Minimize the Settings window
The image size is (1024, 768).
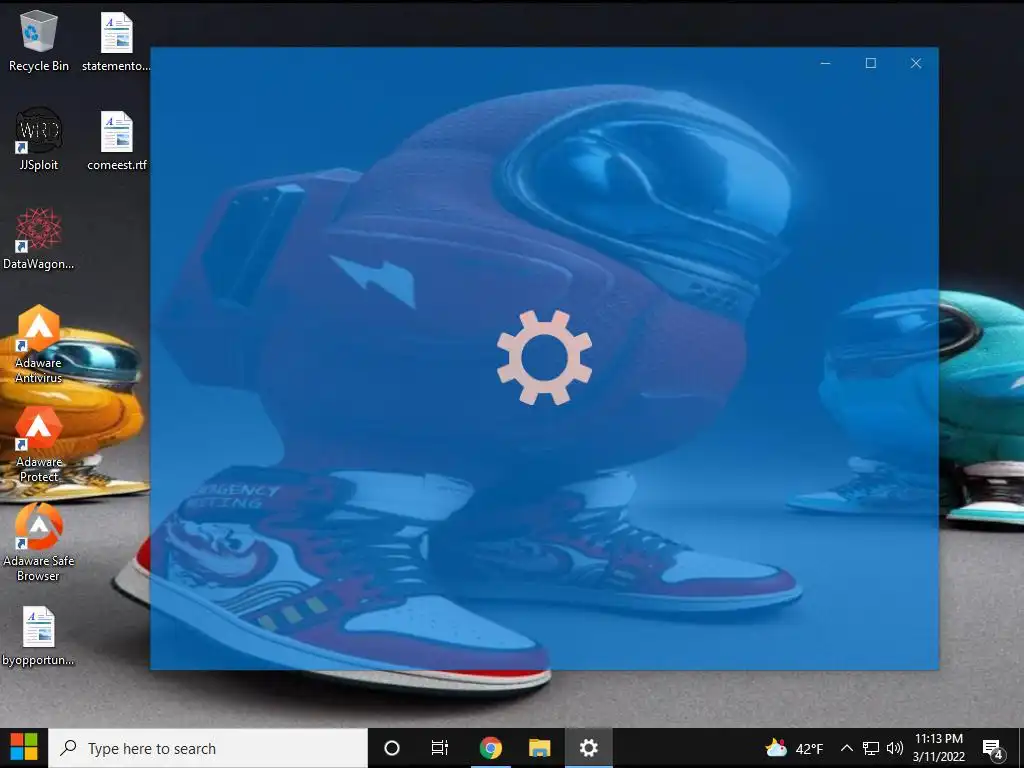(x=825, y=63)
